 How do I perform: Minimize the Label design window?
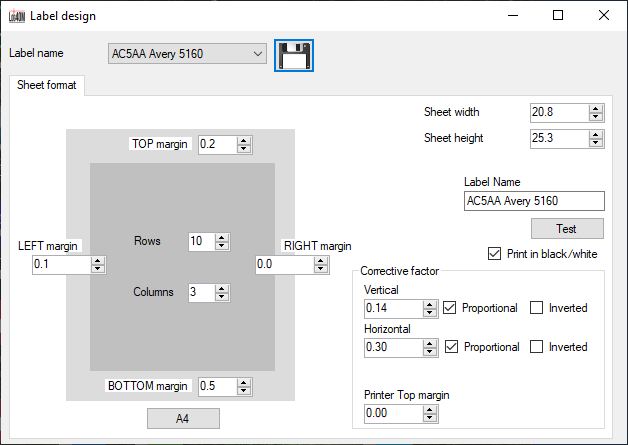[x=513, y=16]
